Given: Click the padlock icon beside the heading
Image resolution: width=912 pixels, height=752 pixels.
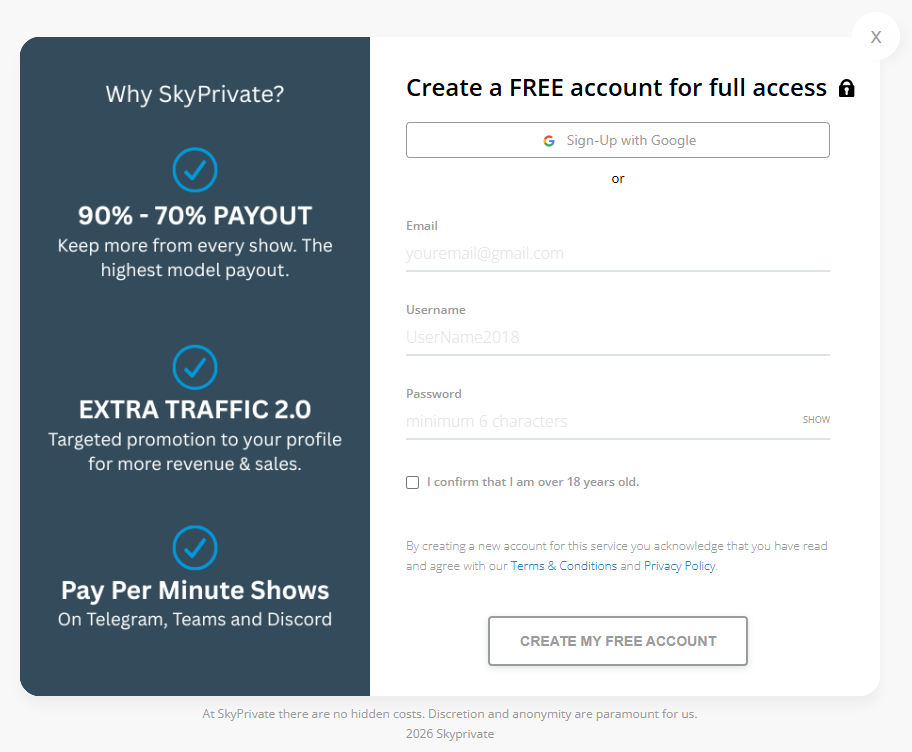Looking at the screenshot, I should 846,89.
